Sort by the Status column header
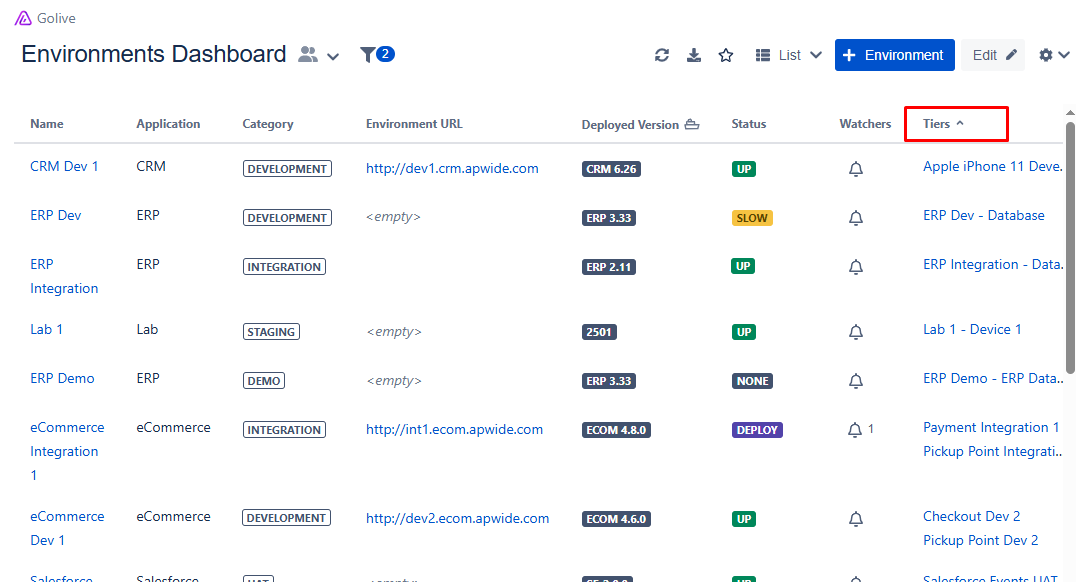 click(748, 124)
